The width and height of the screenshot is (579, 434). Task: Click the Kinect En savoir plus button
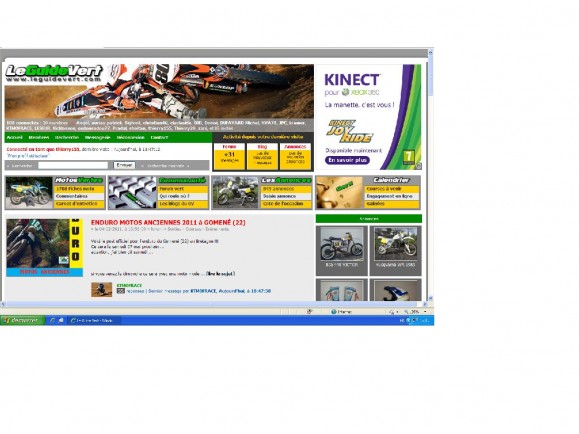point(347,160)
